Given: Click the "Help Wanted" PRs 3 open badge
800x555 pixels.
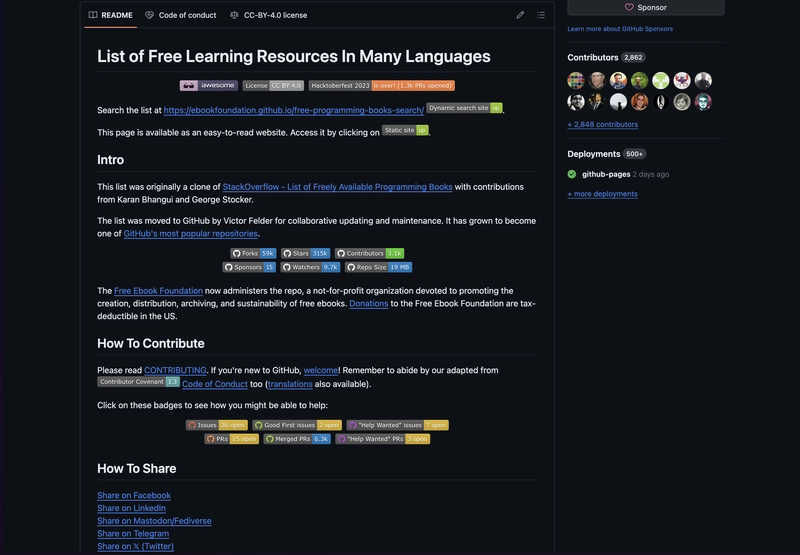Looking at the screenshot, I should (x=383, y=439).
